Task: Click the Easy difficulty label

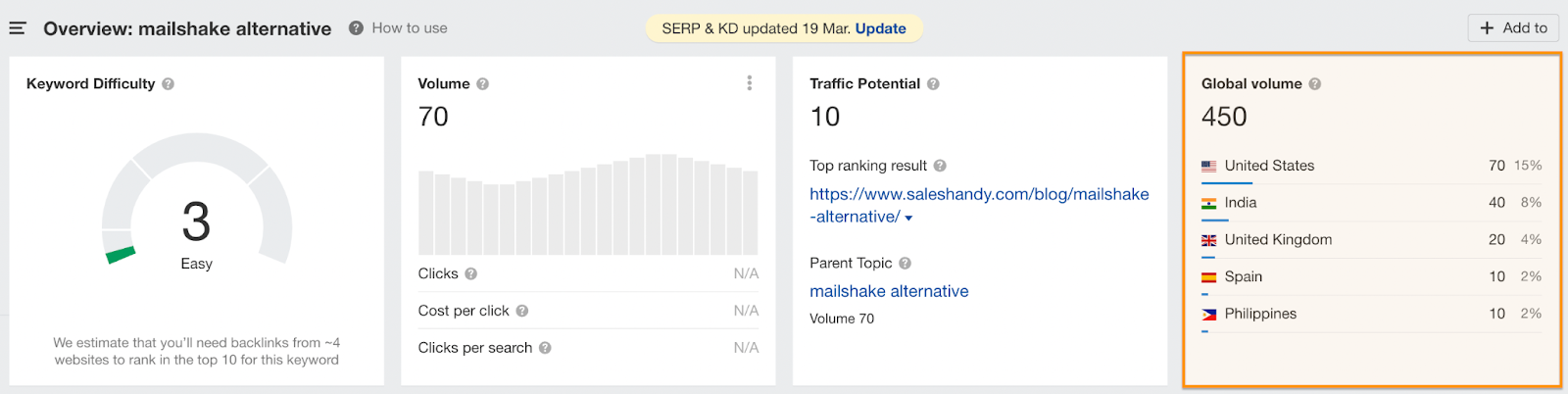Action: point(196,264)
